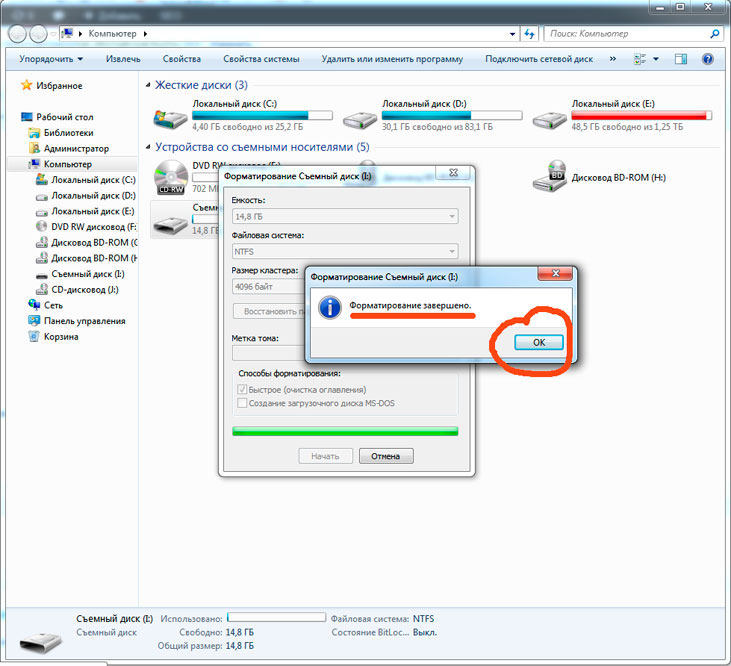Select DVD RW дисковод in sidebar
The width and height of the screenshot is (731, 666).
[x=93, y=227]
